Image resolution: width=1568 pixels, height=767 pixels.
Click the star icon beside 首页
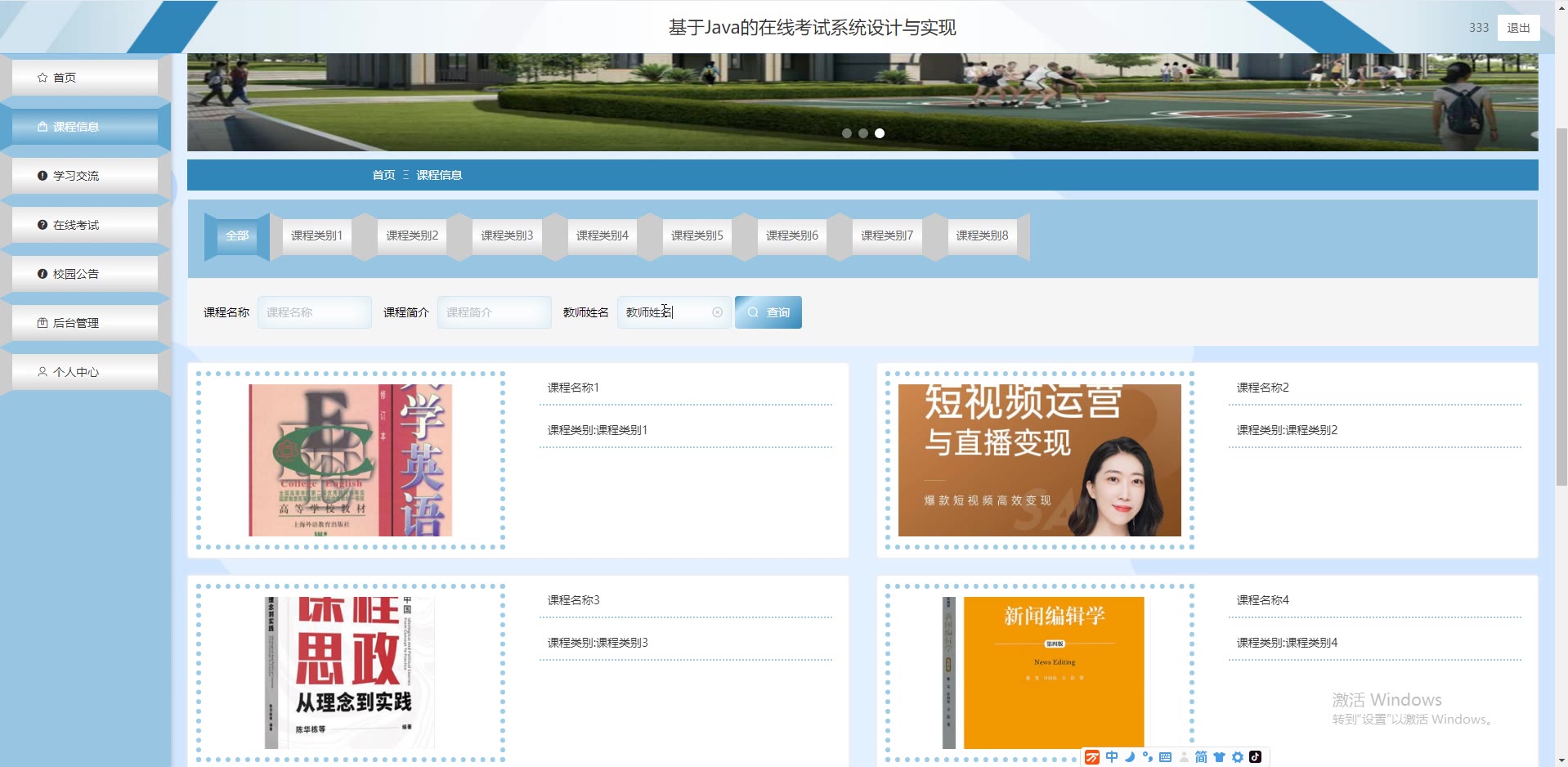pyautogui.click(x=43, y=78)
